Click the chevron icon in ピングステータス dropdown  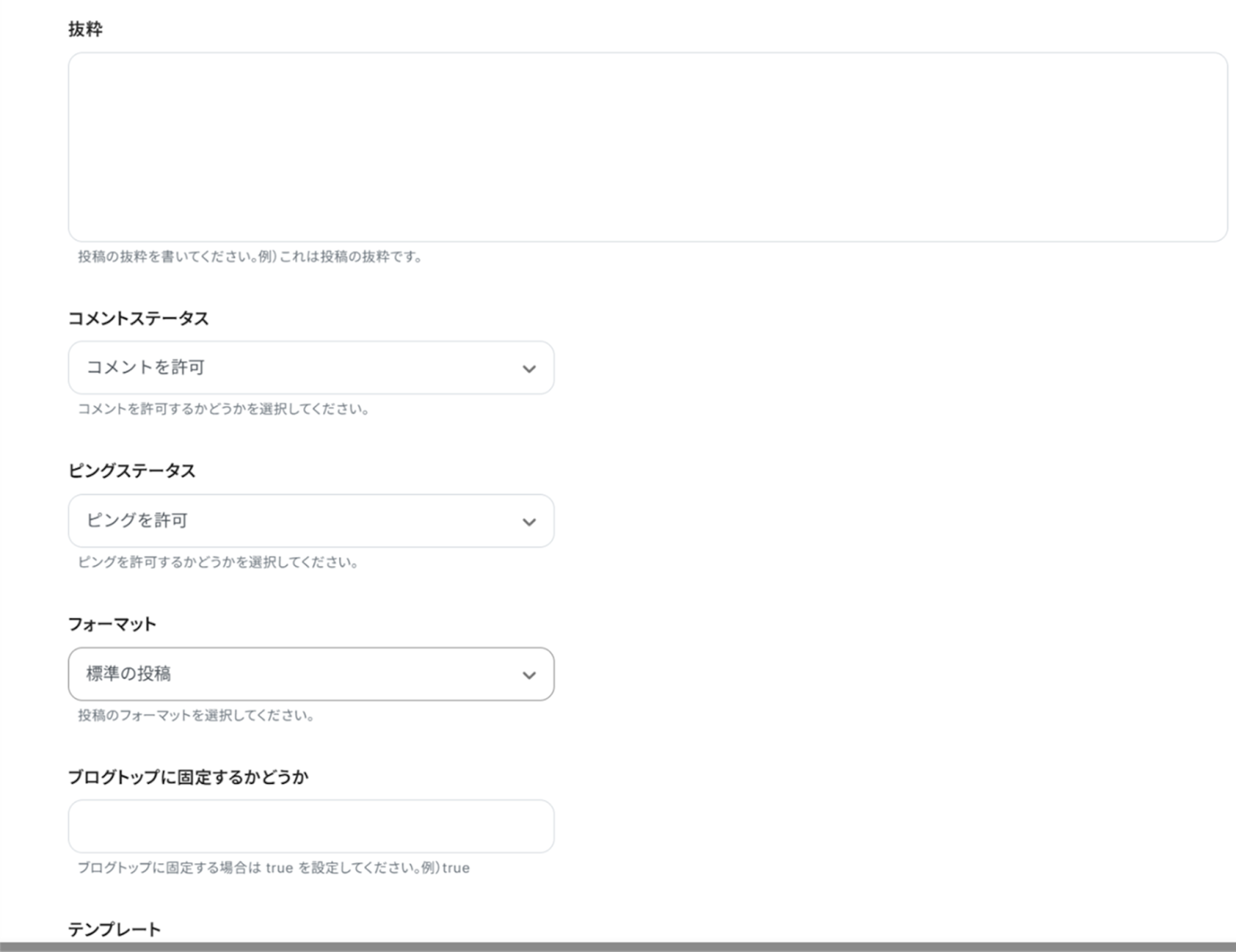pyautogui.click(x=529, y=522)
